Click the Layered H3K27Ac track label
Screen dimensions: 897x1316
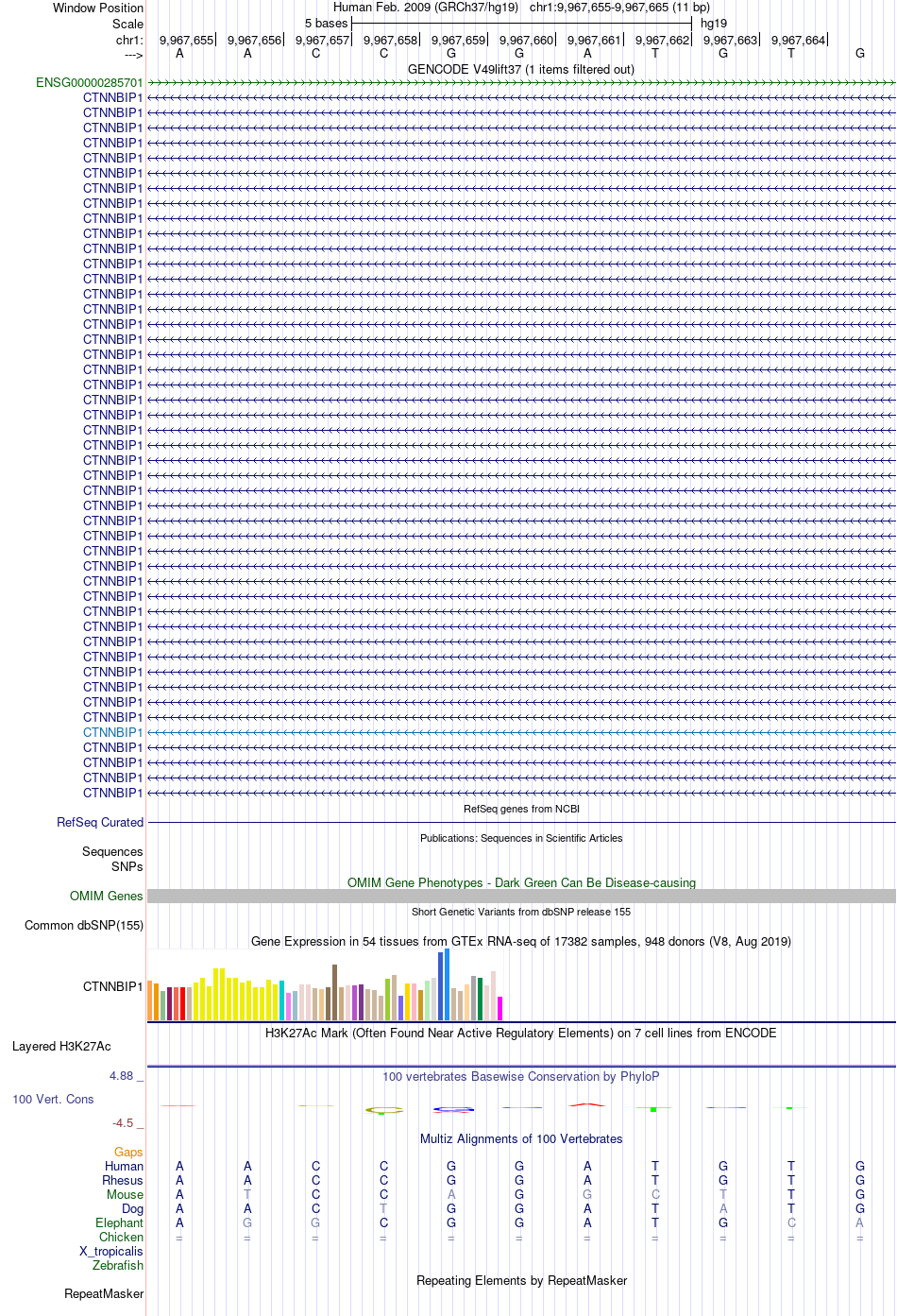pyautogui.click(x=61, y=1046)
